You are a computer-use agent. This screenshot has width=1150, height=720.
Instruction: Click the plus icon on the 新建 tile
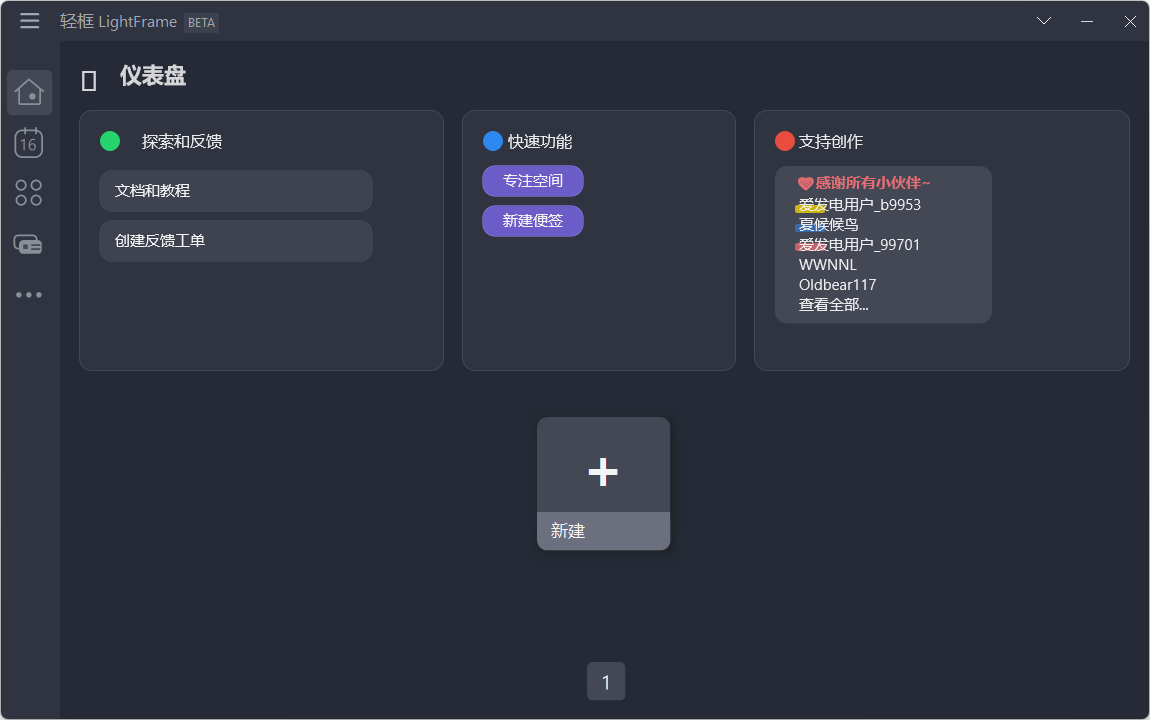point(603,470)
